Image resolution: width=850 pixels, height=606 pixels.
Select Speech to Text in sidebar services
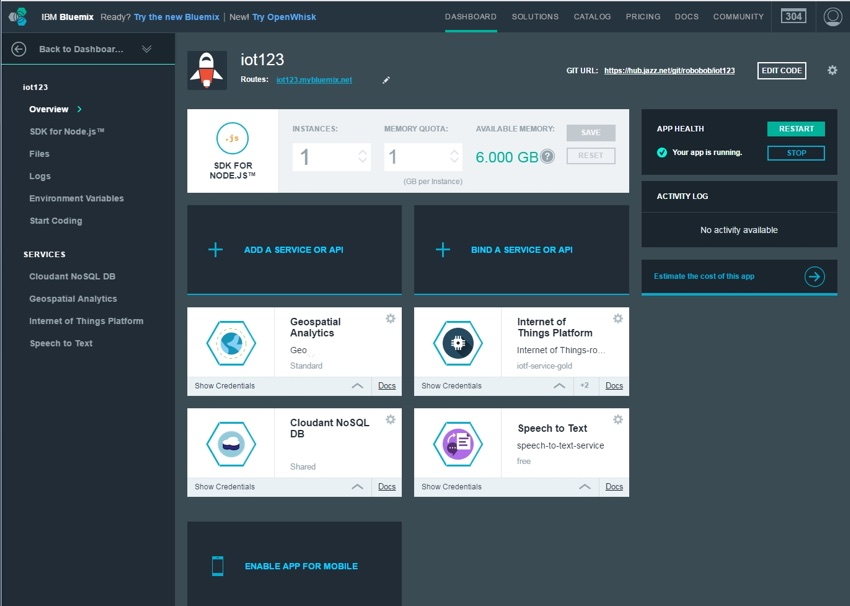pos(61,343)
